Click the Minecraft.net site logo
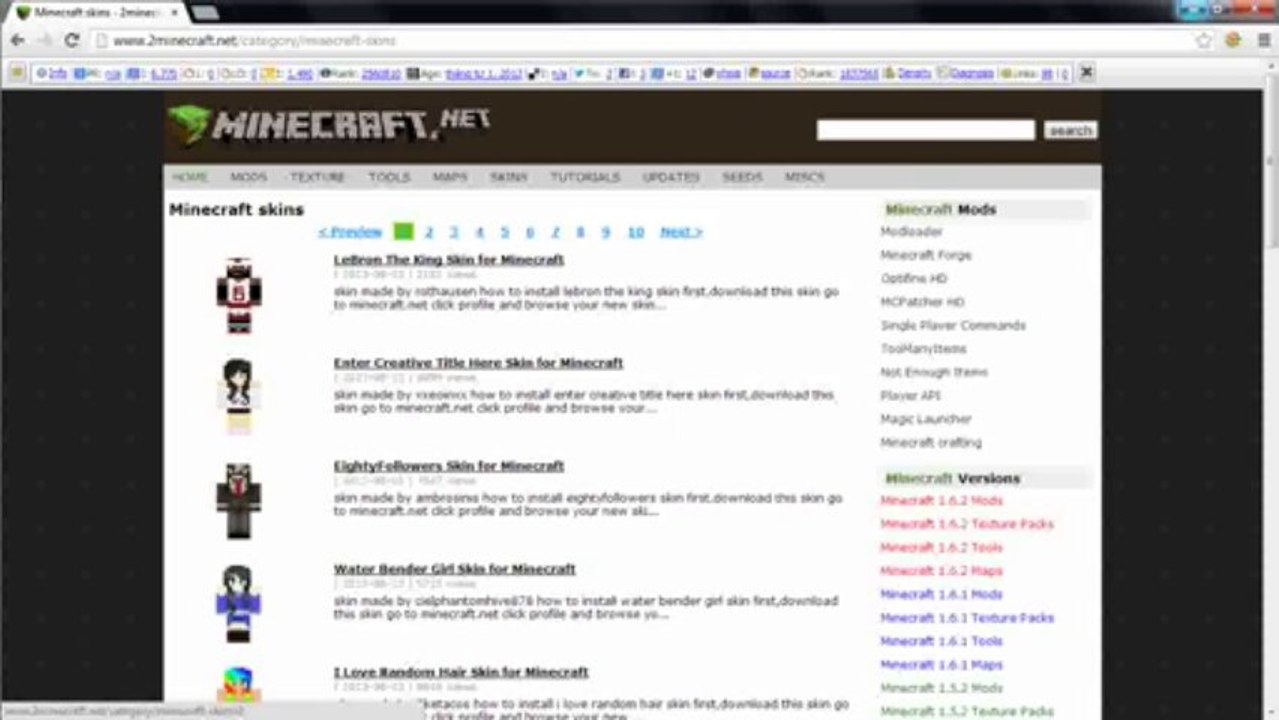 [329, 124]
